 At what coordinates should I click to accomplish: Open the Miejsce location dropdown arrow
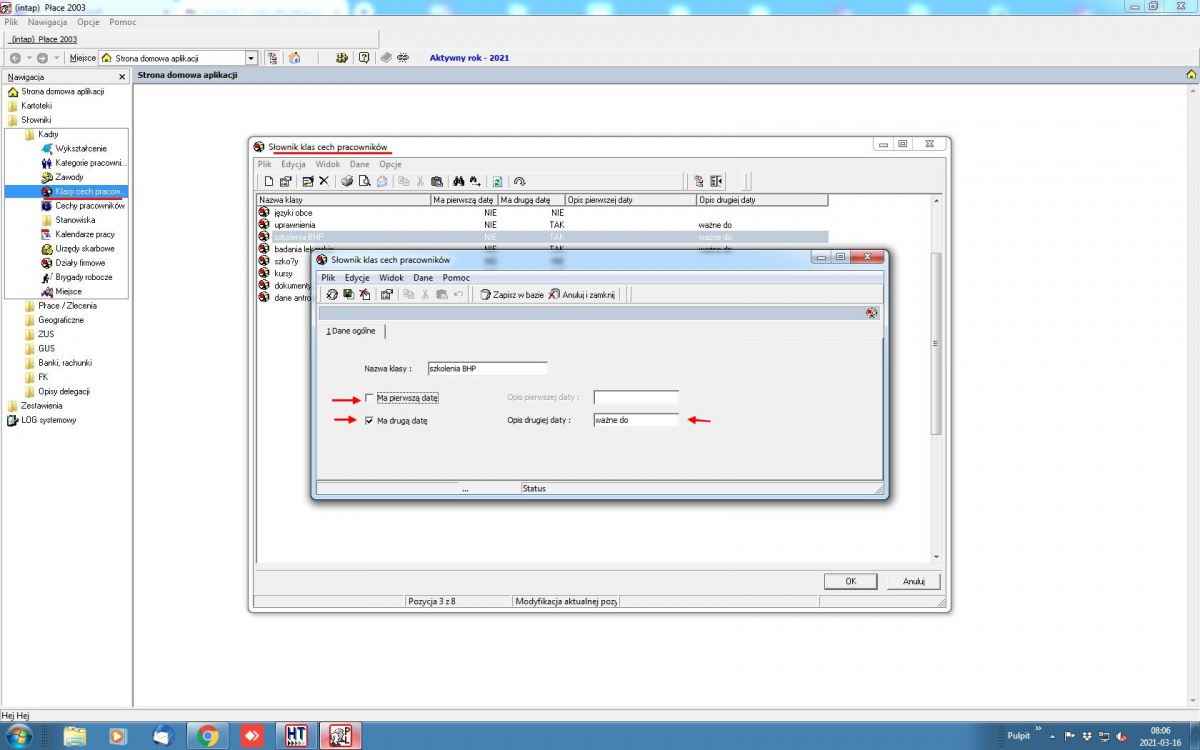(251, 58)
